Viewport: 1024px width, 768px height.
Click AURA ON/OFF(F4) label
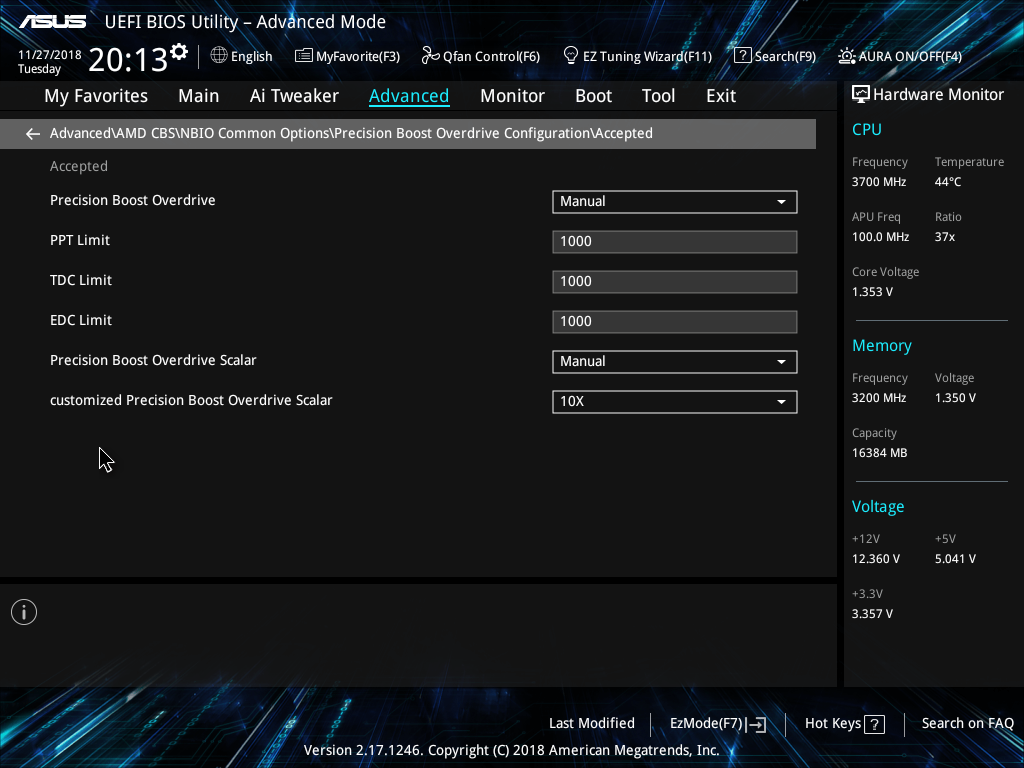[910, 57]
